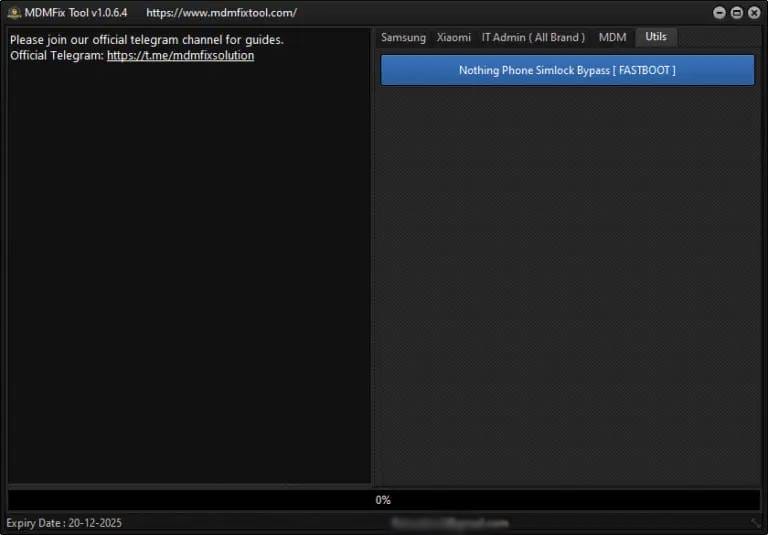This screenshot has width=768, height=535.
Task: Select the Utils tab
Action: (x=656, y=37)
